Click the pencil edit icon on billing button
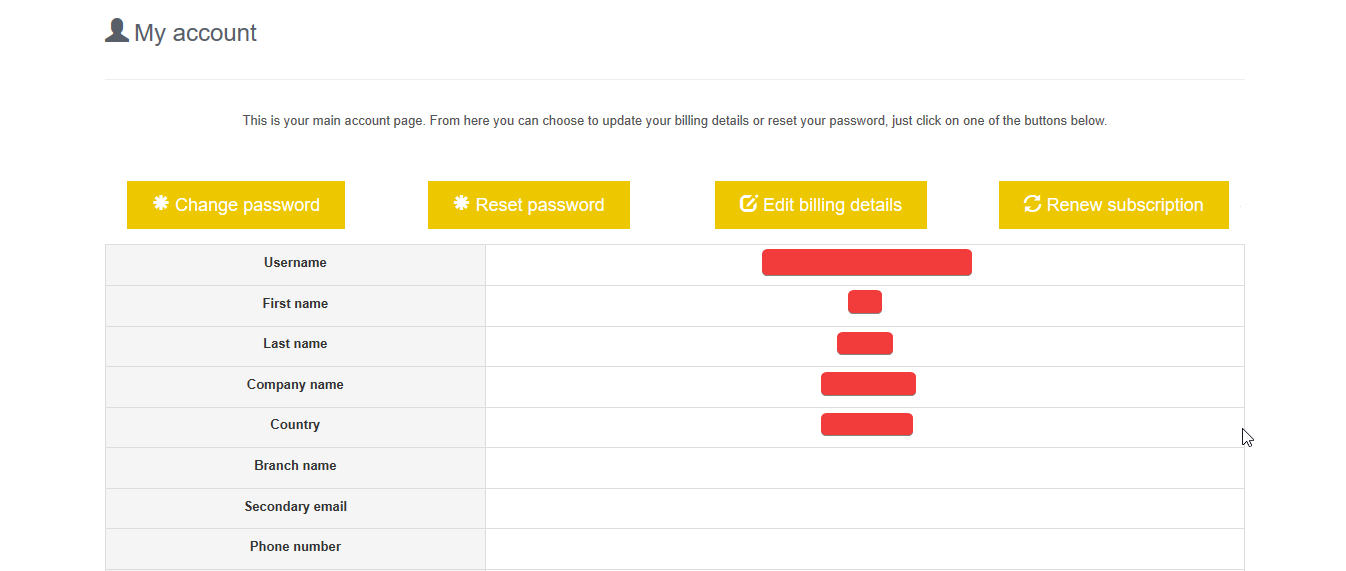Image resolution: width=1346 pixels, height=571 pixels. 748,203
